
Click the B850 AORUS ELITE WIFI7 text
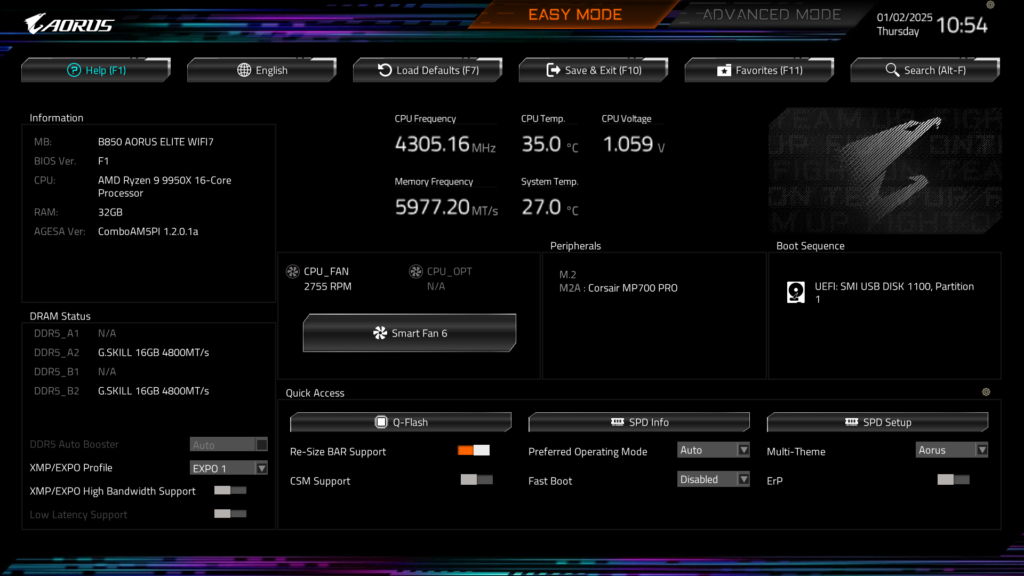(x=155, y=142)
